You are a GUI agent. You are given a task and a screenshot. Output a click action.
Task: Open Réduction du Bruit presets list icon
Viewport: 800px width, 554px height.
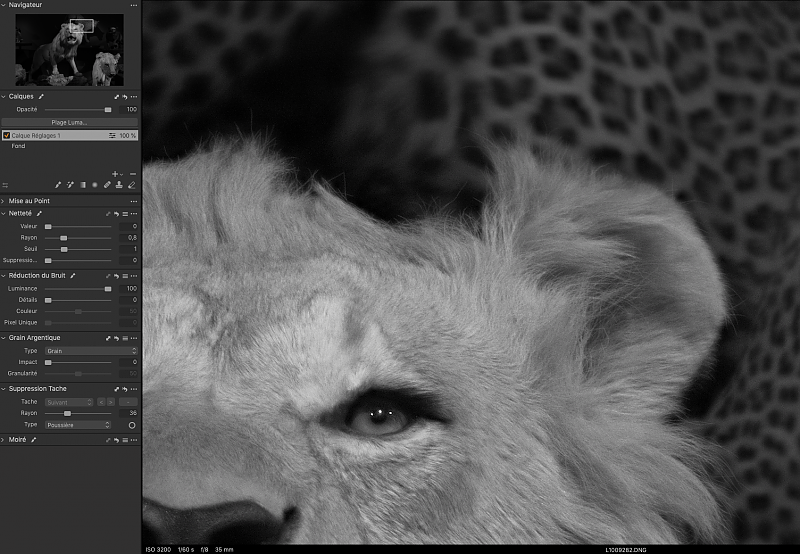(x=124, y=276)
